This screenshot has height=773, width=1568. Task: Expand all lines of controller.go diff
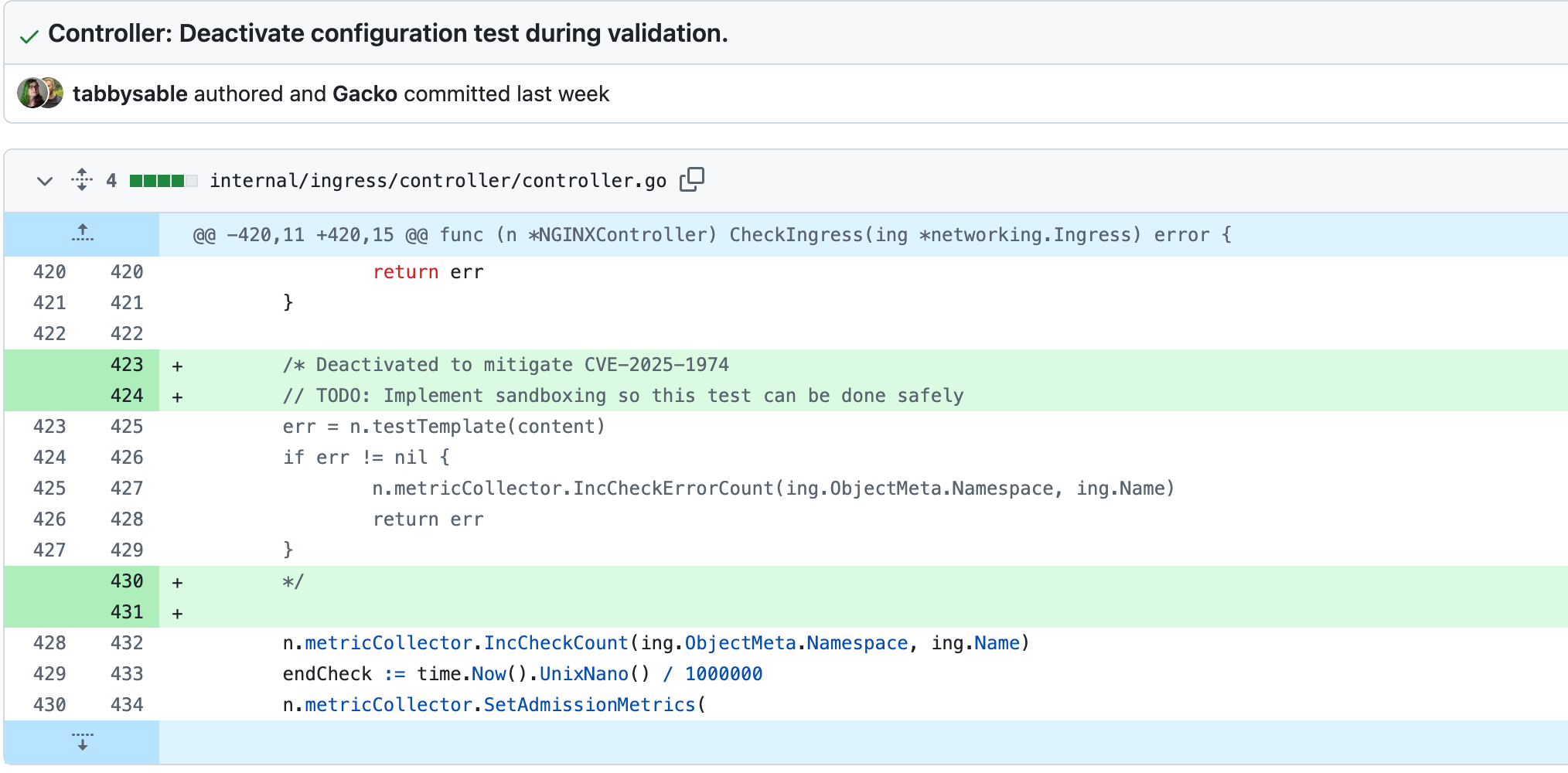point(82,179)
